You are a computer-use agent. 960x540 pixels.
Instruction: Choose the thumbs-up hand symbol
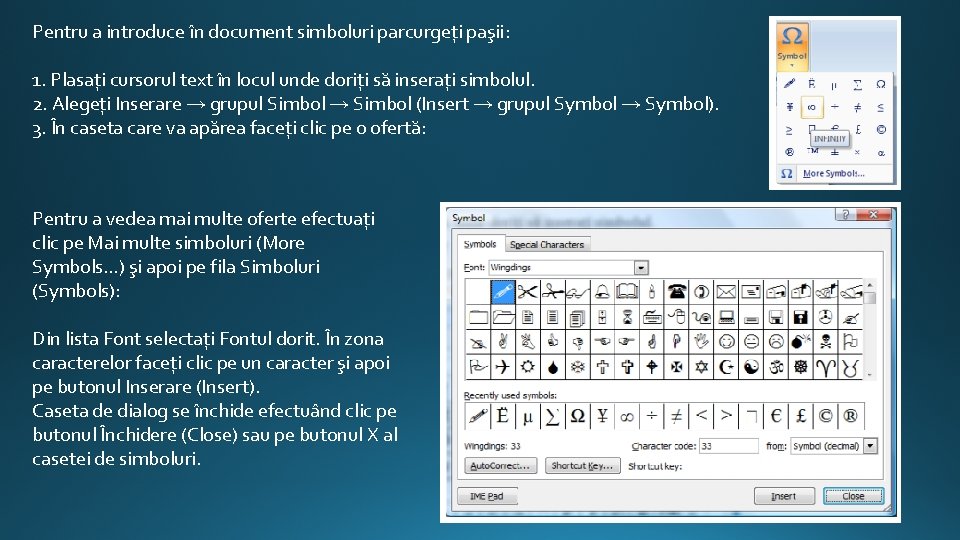tap(552, 342)
